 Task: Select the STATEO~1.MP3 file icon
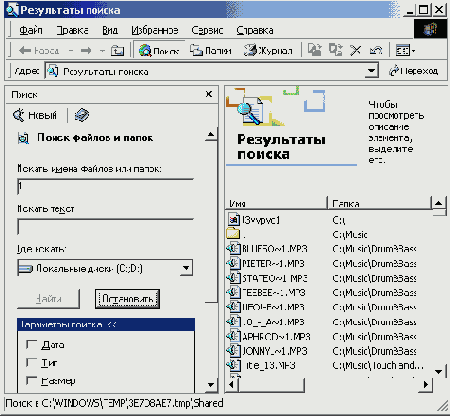(x=233, y=278)
